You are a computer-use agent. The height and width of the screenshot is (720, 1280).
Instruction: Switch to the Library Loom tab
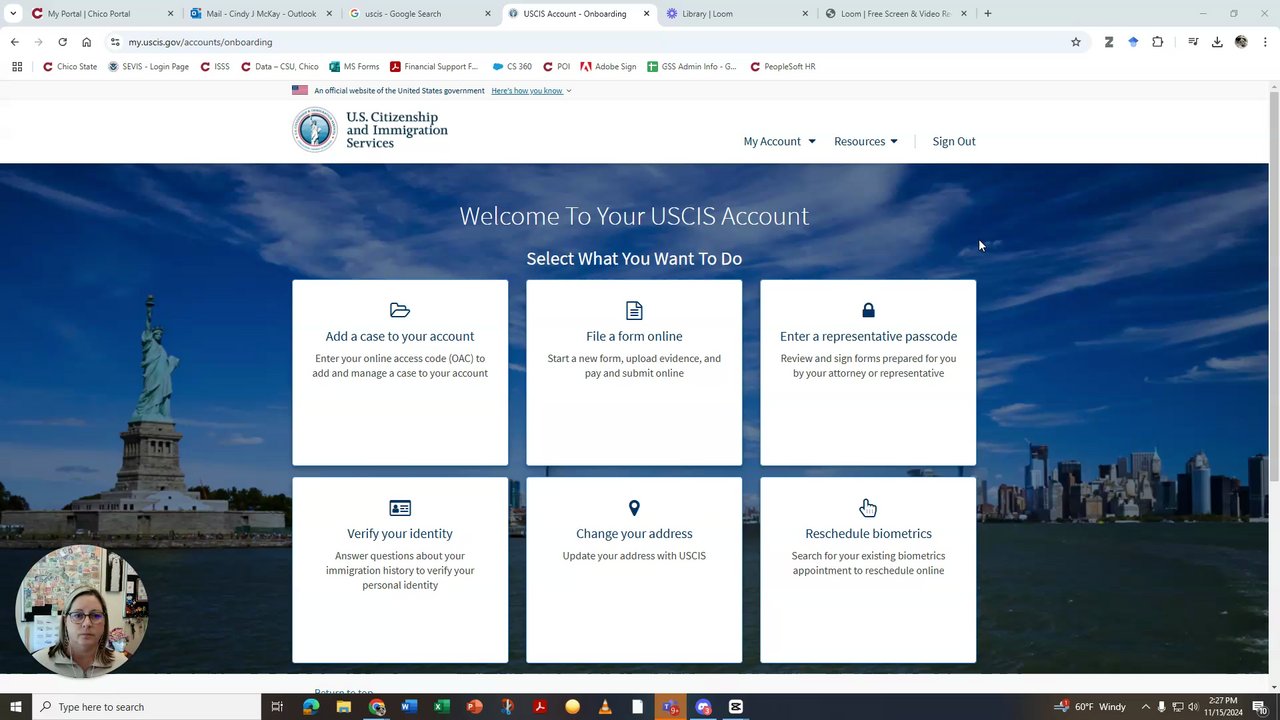[737, 14]
